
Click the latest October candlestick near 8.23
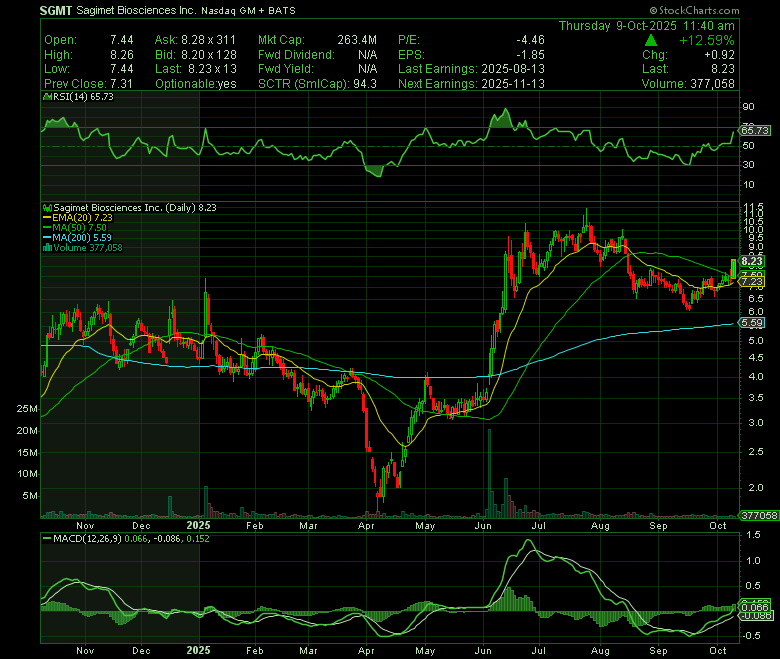click(733, 269)
